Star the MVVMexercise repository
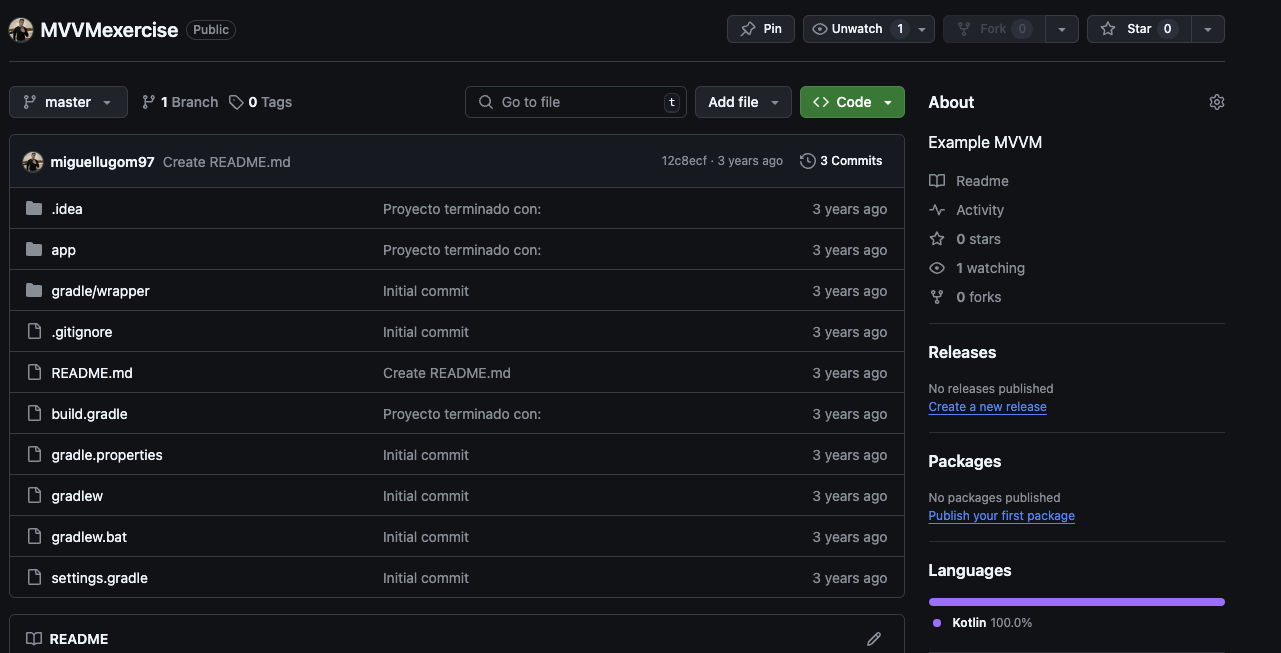The width and height of the screenshot is (1281, 653). 1139,29
